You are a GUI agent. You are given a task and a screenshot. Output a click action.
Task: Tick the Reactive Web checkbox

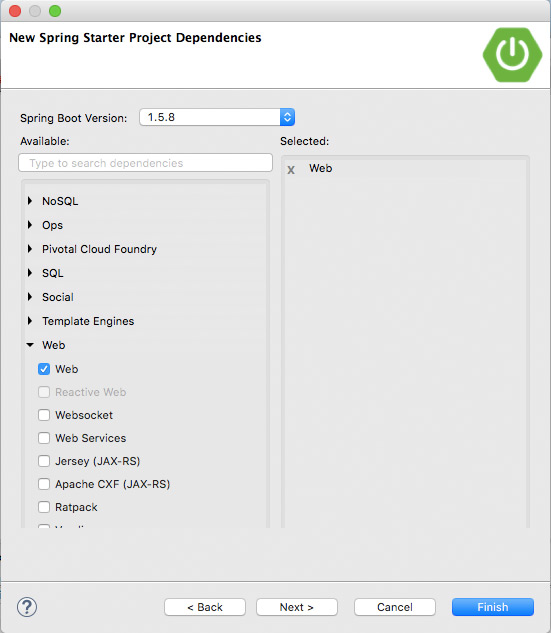44,392
